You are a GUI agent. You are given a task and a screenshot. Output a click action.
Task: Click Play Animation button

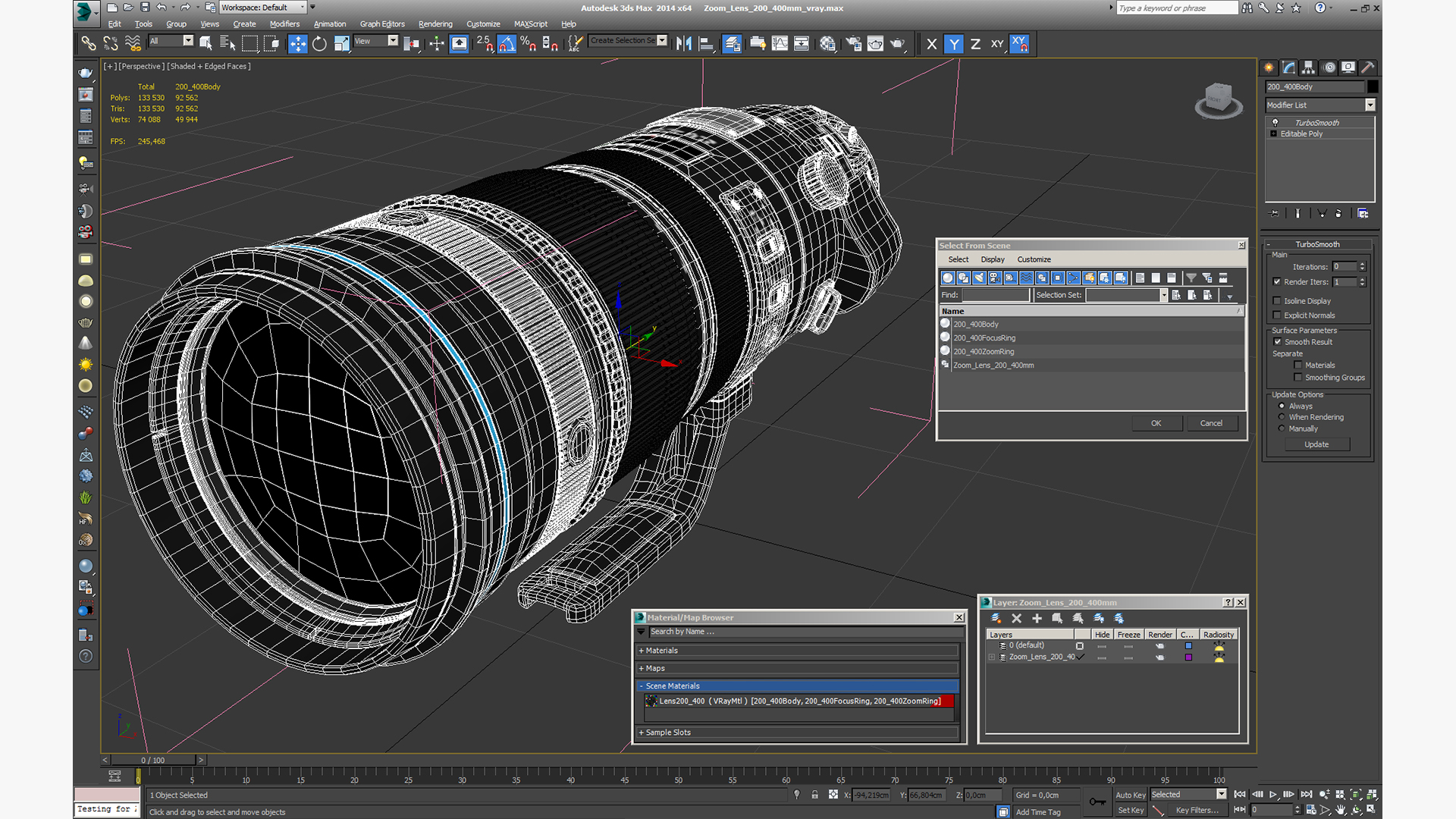click(1272, 794)
